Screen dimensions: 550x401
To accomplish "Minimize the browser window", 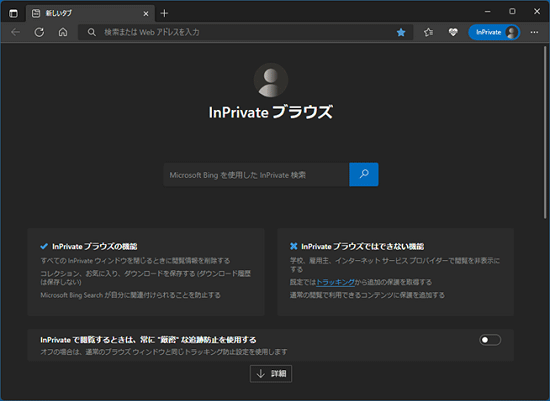I will [x=488, y=12].
